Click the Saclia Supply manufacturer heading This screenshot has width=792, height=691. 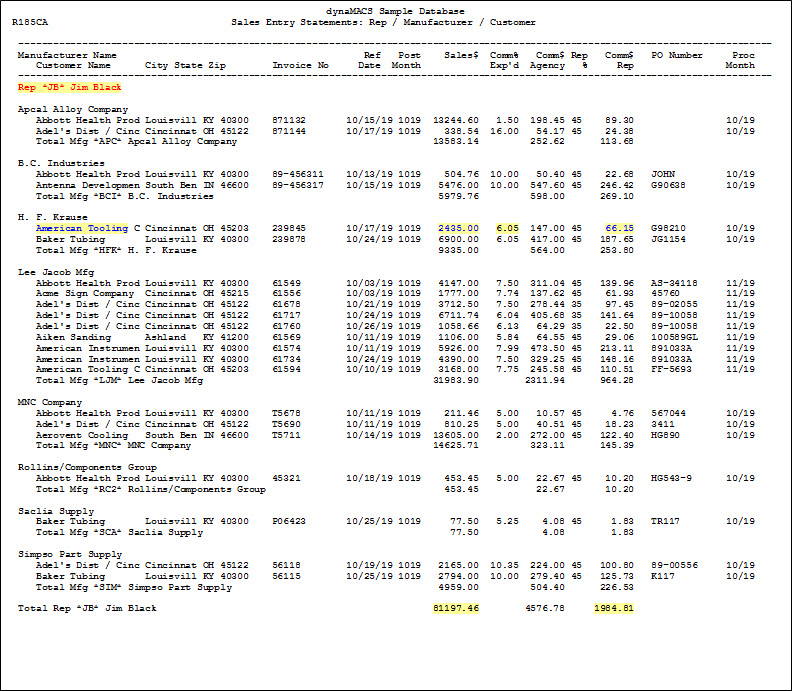56,511
